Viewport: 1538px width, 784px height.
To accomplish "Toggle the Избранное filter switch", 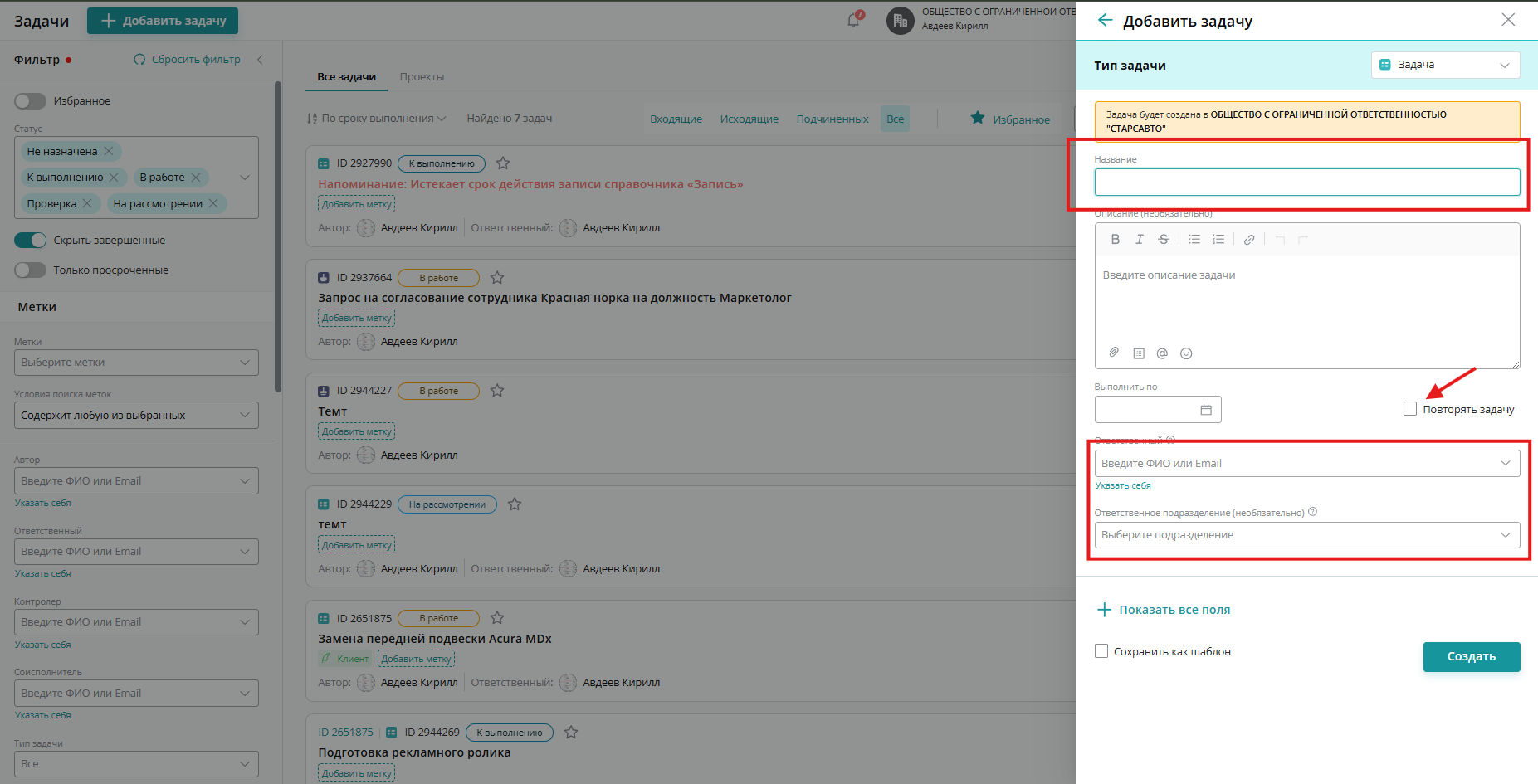I will pyautogui.click(x=30, y=101).
